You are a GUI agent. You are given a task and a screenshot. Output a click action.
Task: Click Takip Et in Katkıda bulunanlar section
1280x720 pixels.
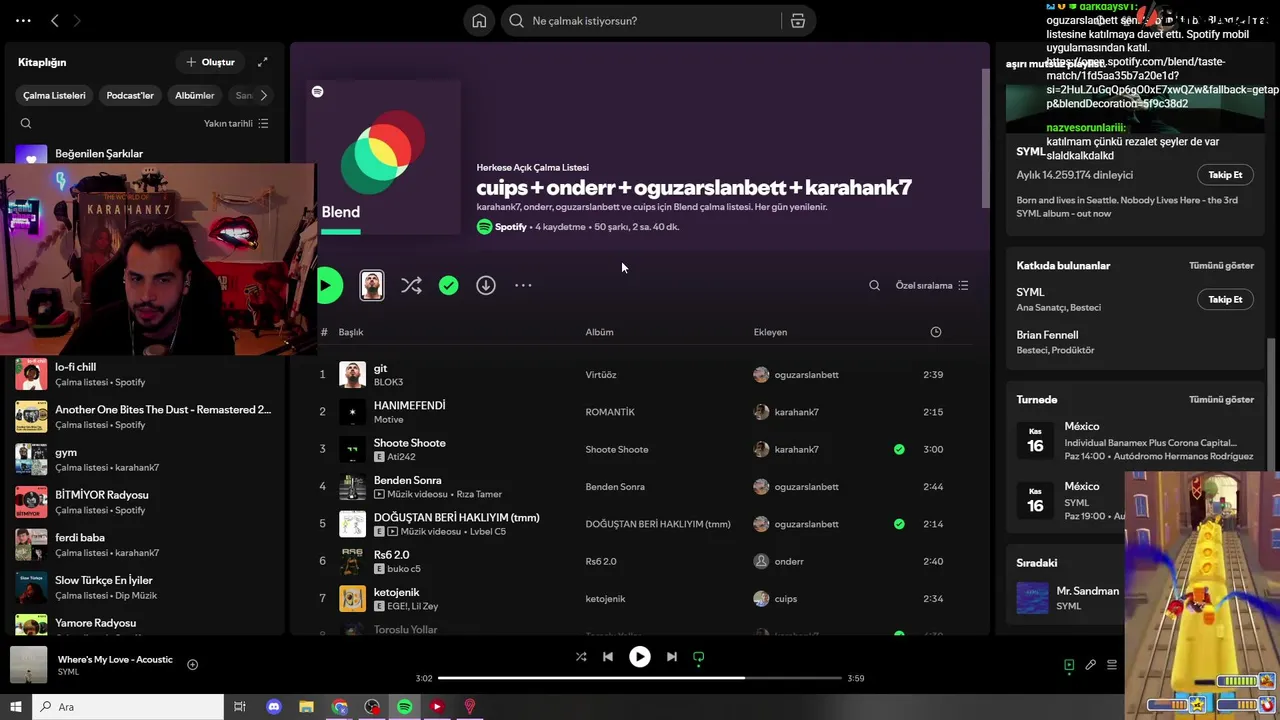[x=1225, y=299]
